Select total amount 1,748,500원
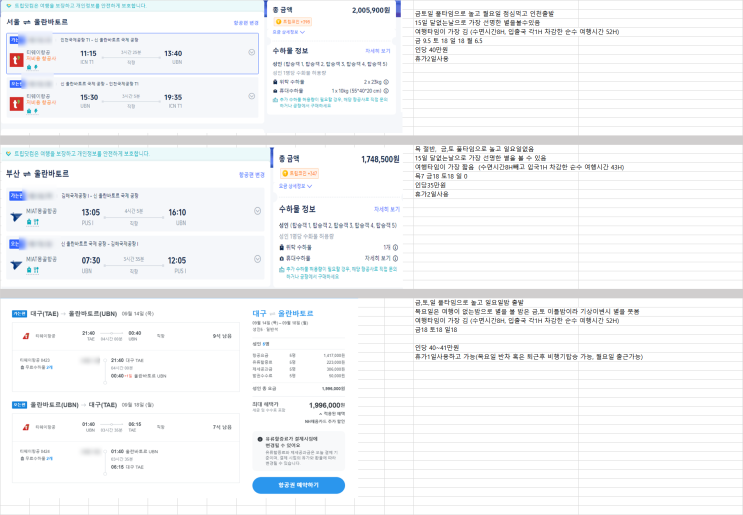This screenshot has height=515, width=743. tap(380, 159)
